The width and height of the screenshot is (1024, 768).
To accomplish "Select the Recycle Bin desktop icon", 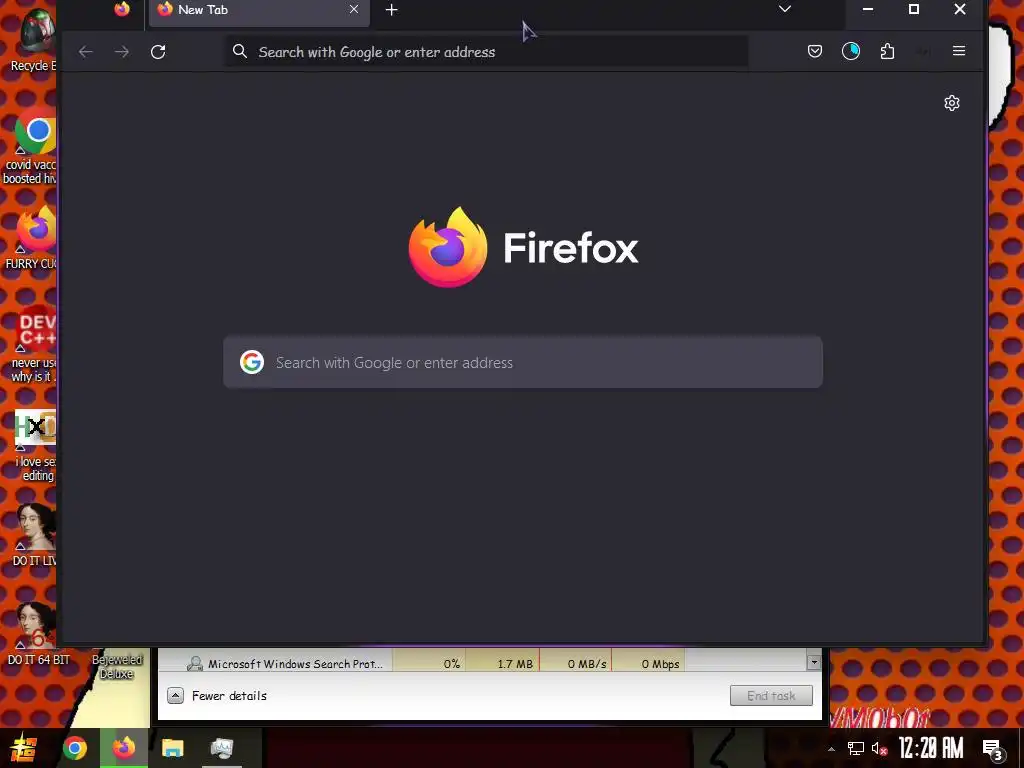I will click(x=33, y=40).
